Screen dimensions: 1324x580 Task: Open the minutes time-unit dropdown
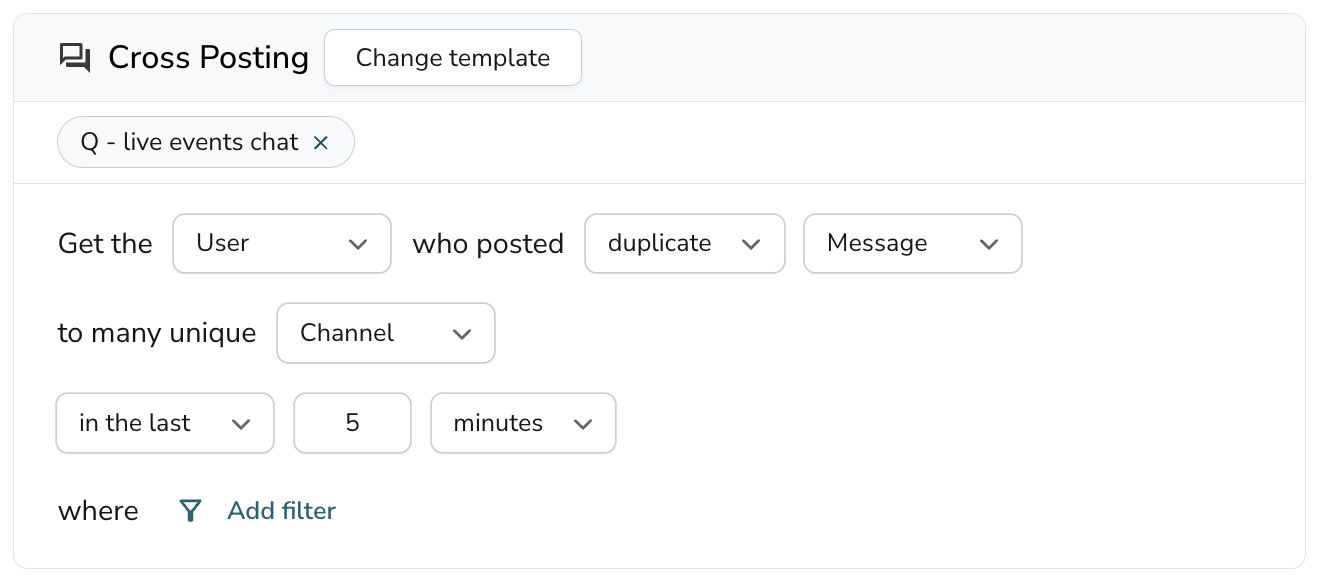523,423
